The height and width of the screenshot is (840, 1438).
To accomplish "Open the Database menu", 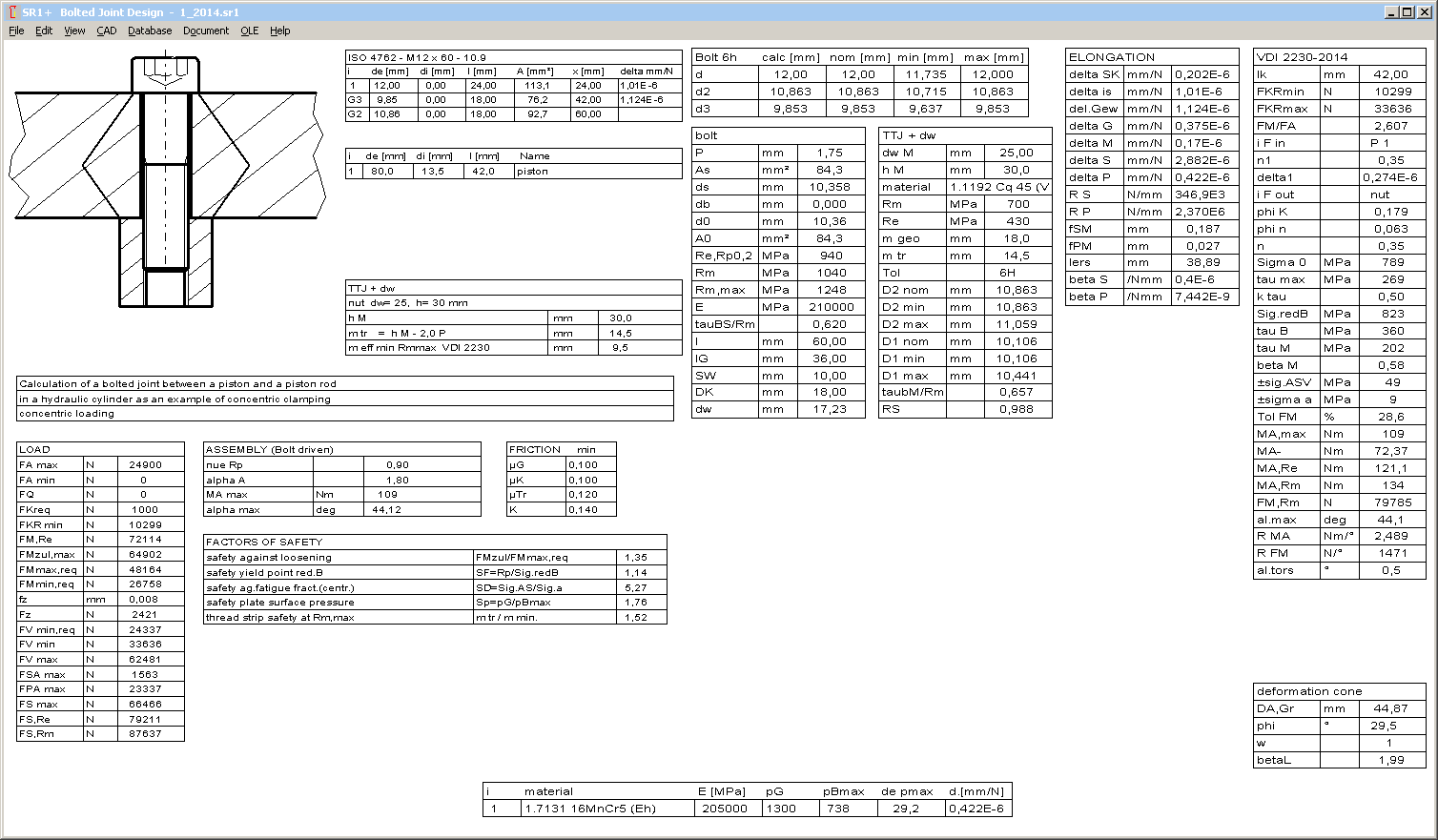I will [149, 31].
